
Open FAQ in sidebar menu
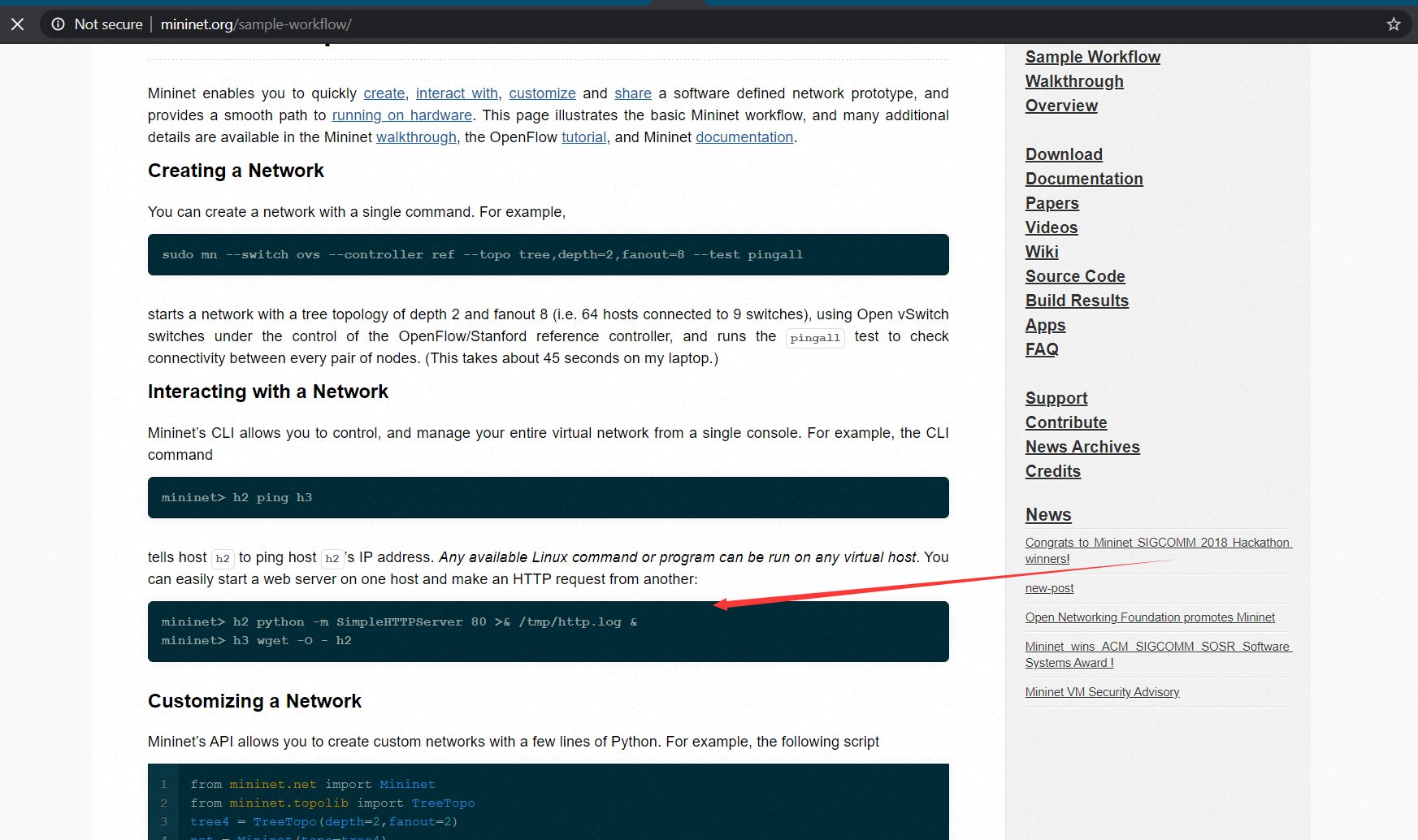[1042, 349]
